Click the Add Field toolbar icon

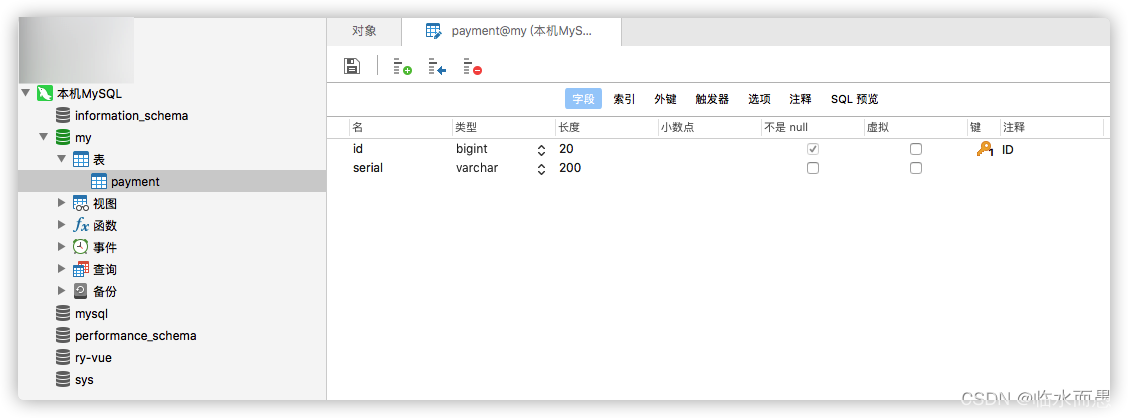[x=402, y=67]
